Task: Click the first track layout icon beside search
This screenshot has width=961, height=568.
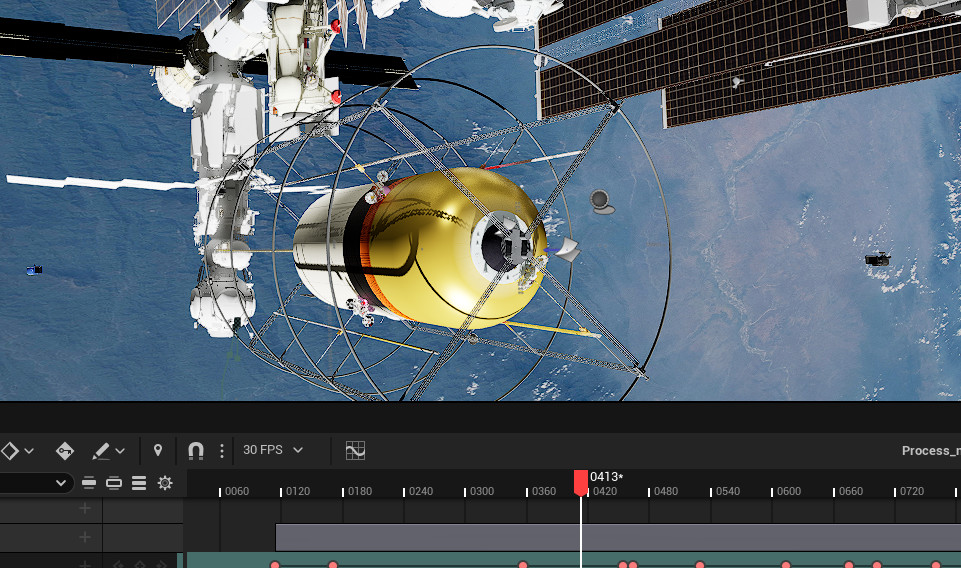Action: tap(89, 483)
